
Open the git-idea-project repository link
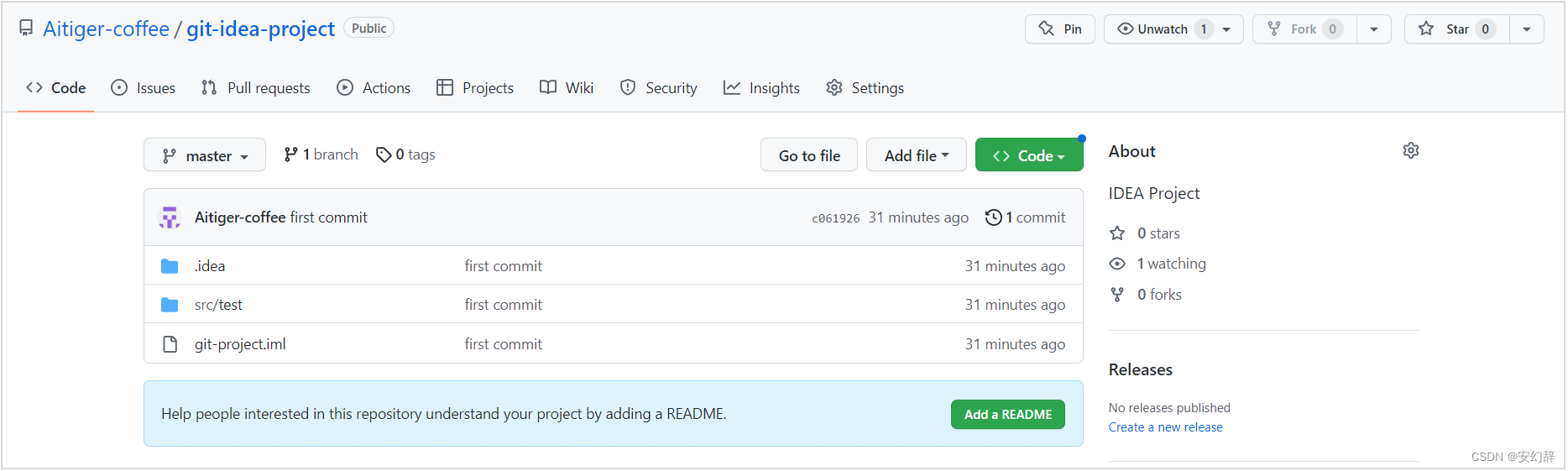(260, 29)
